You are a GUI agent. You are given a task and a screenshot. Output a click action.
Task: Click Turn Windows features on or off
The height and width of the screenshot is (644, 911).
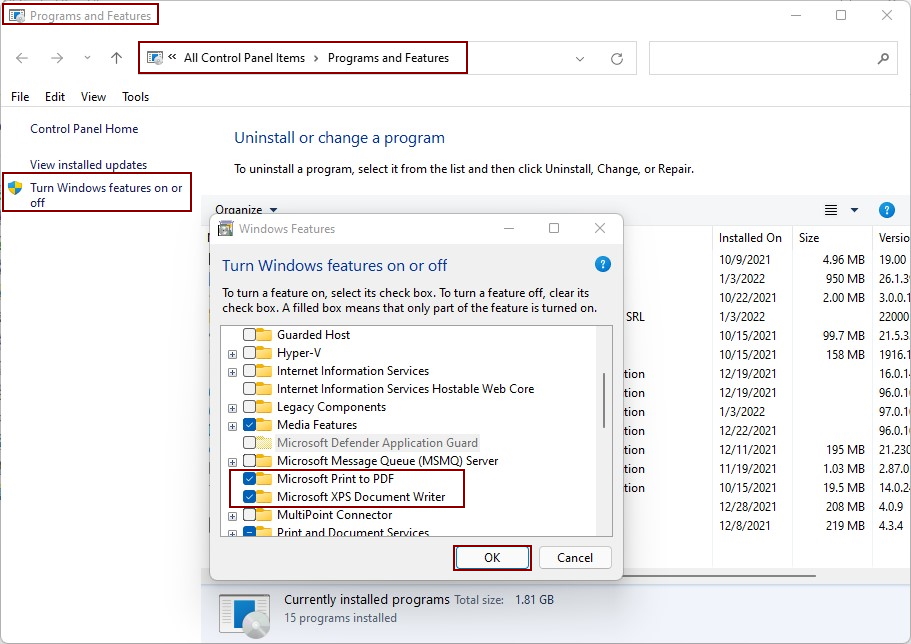(x=106, y=195)
